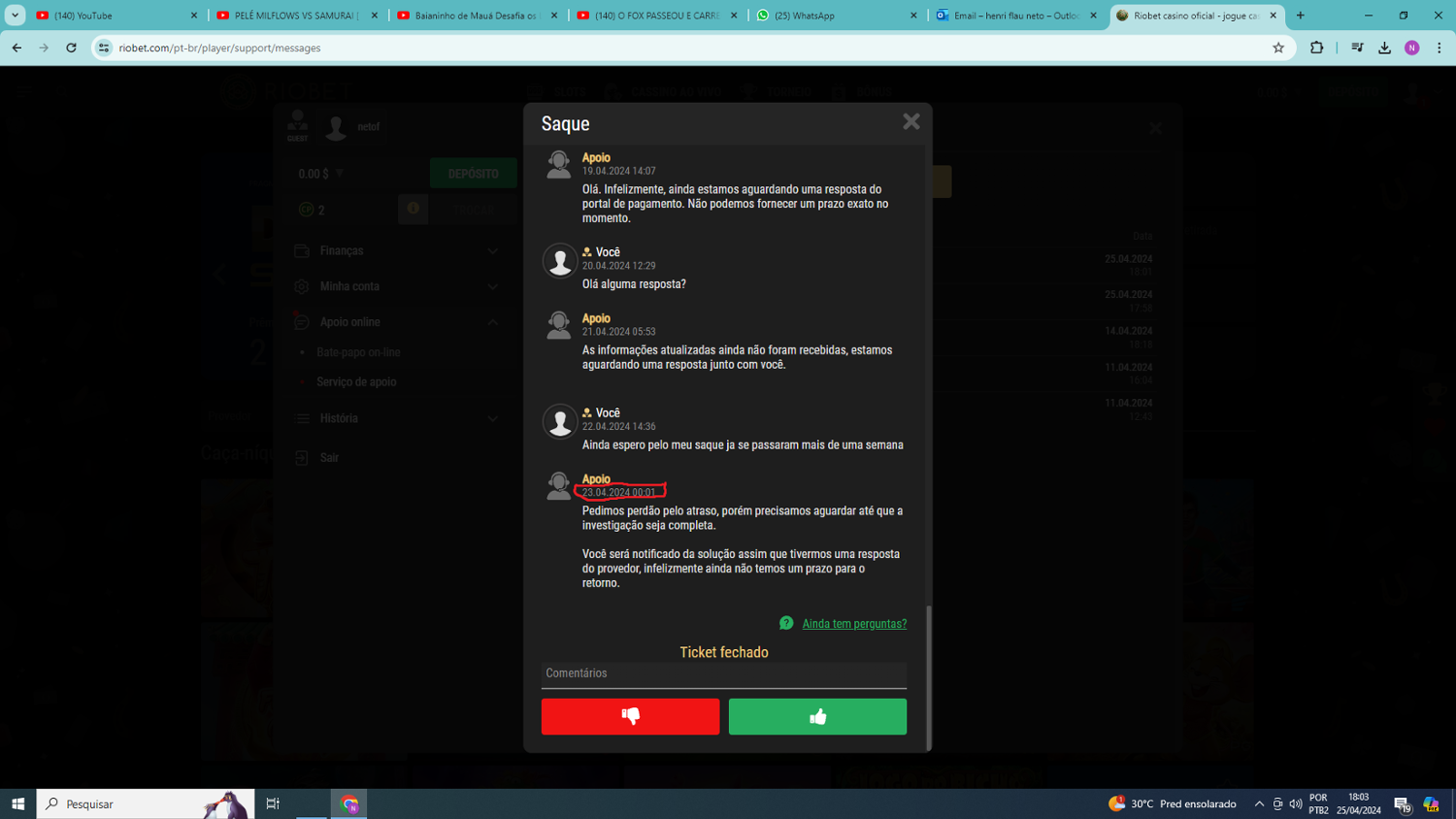The height and width of the screenshot is (819, 1456).
Task: Switch to the WhatsApp browser tab
Action: click(835, 16)
